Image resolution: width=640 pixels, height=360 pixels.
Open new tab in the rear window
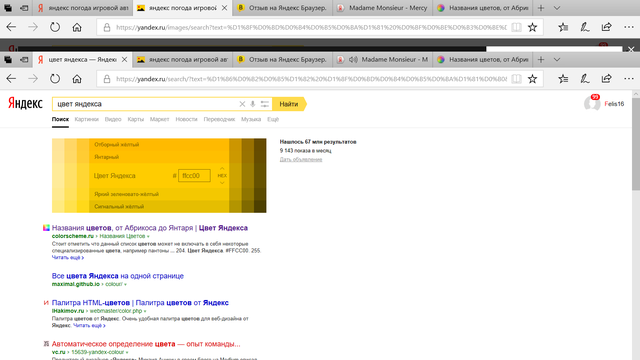pyautogui.click(x=541, y=8)
